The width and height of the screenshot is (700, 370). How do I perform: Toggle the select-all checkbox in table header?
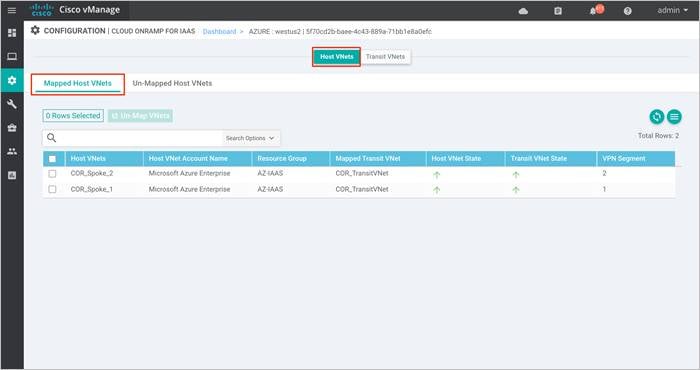52,159
